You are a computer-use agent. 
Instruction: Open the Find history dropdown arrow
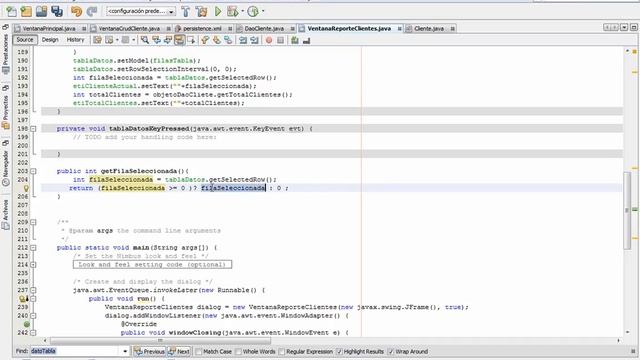click(125, 351)
